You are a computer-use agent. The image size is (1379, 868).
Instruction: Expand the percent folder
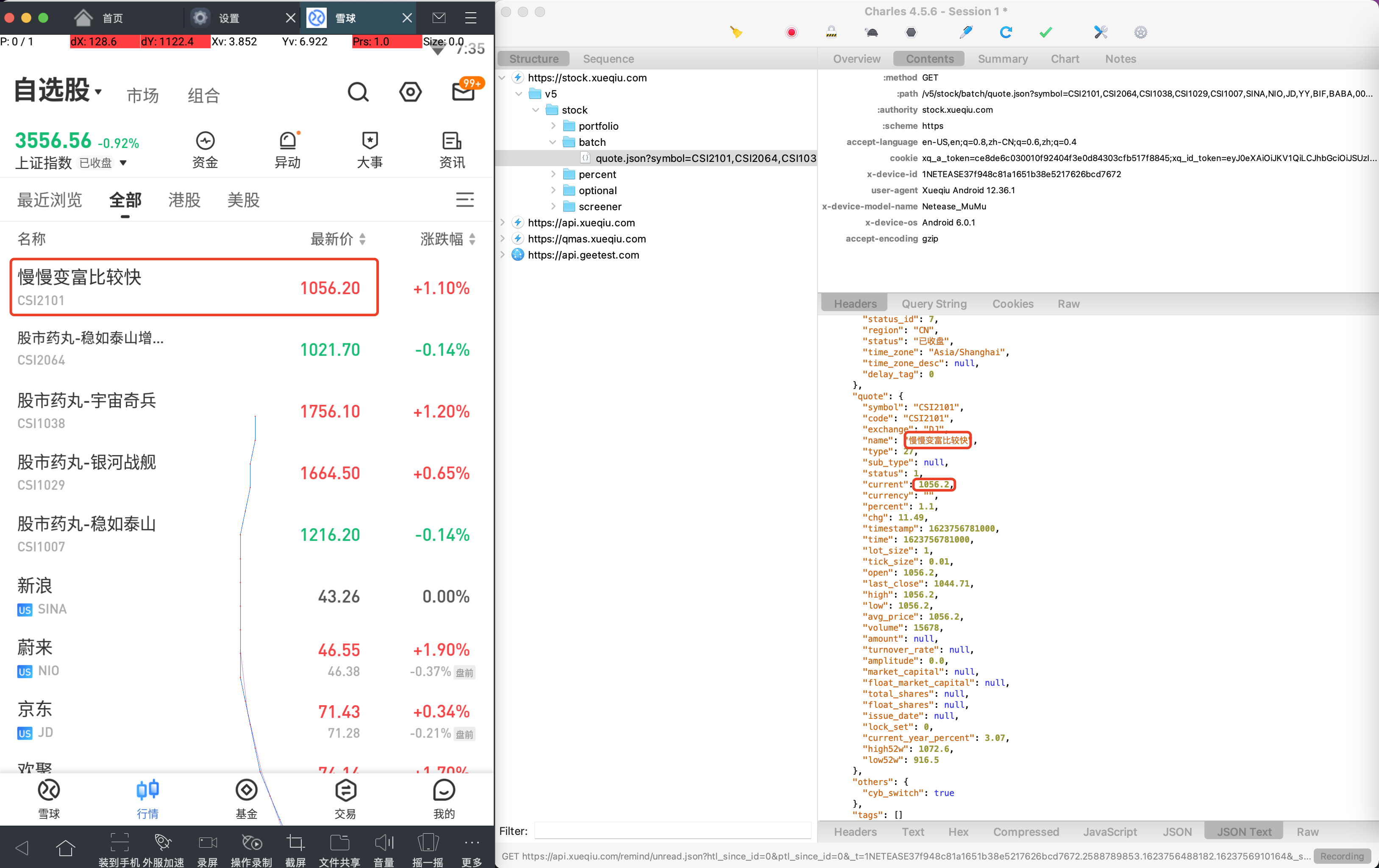coord(553,174)
